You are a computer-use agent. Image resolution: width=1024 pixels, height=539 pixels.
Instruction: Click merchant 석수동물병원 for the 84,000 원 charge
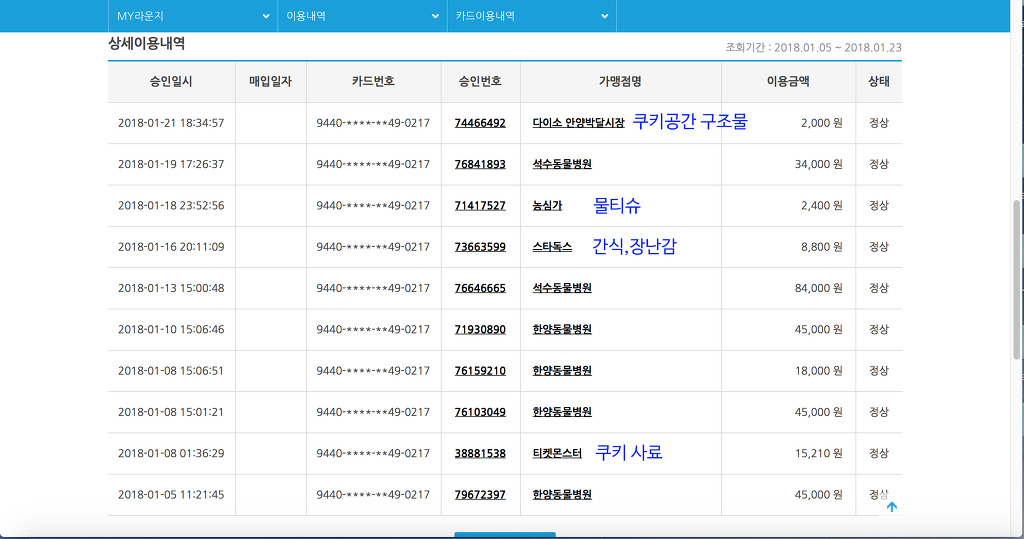point(562,288)
